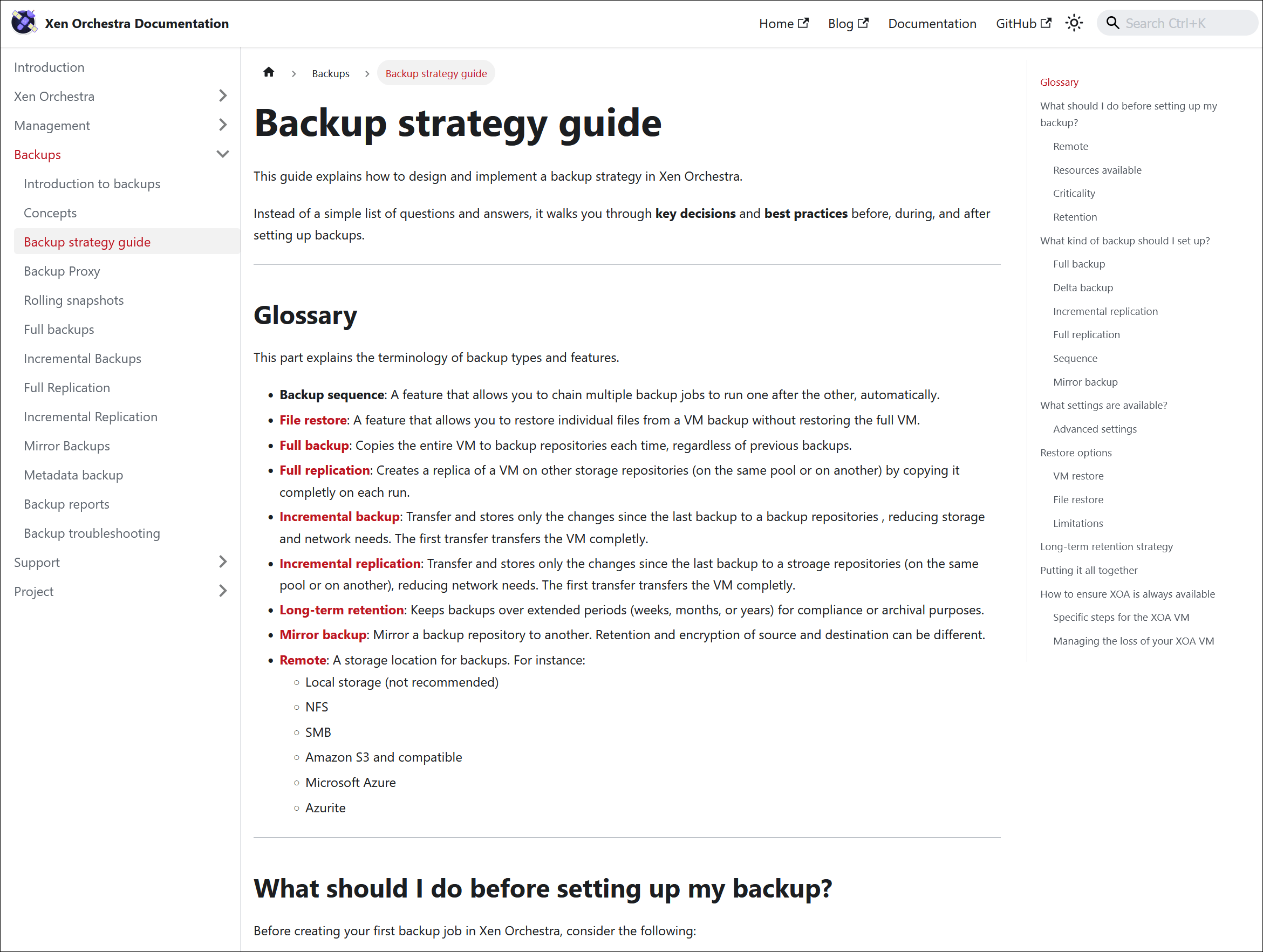Open Backup reports sidebar page
Viewport: 1263px width, 952px height.
[x=66, y=504]
